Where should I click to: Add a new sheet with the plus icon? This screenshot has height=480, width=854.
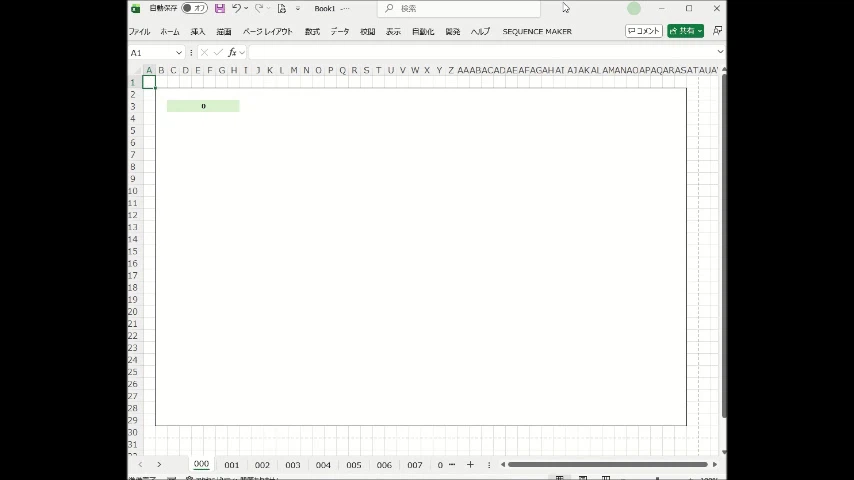(x=470, y=465)
